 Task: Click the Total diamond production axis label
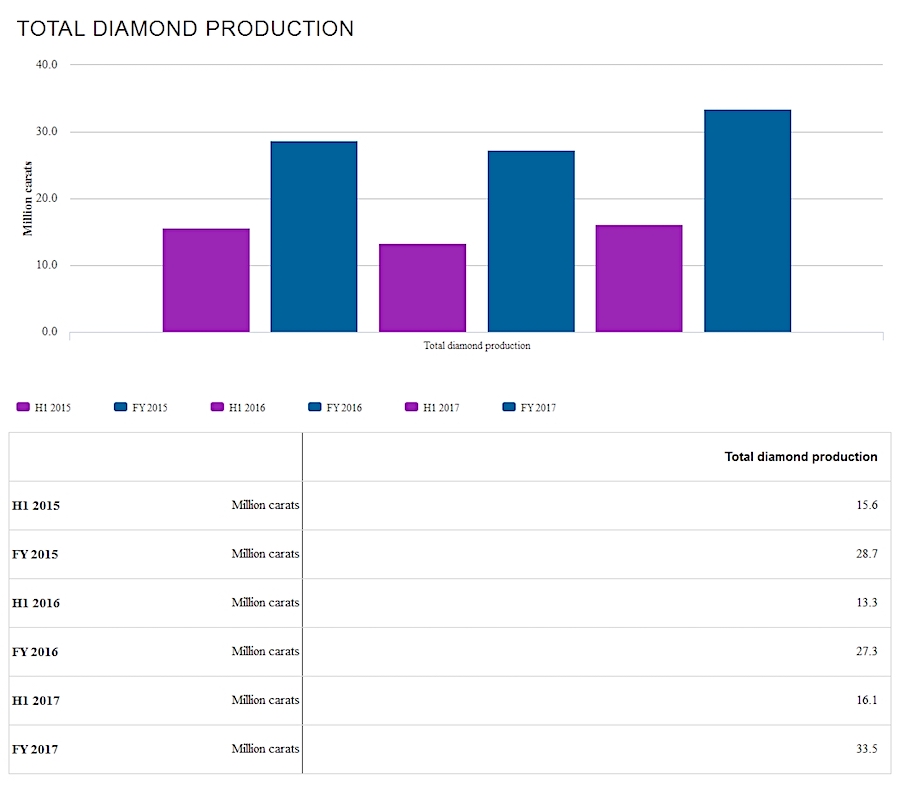pos(477,346)
